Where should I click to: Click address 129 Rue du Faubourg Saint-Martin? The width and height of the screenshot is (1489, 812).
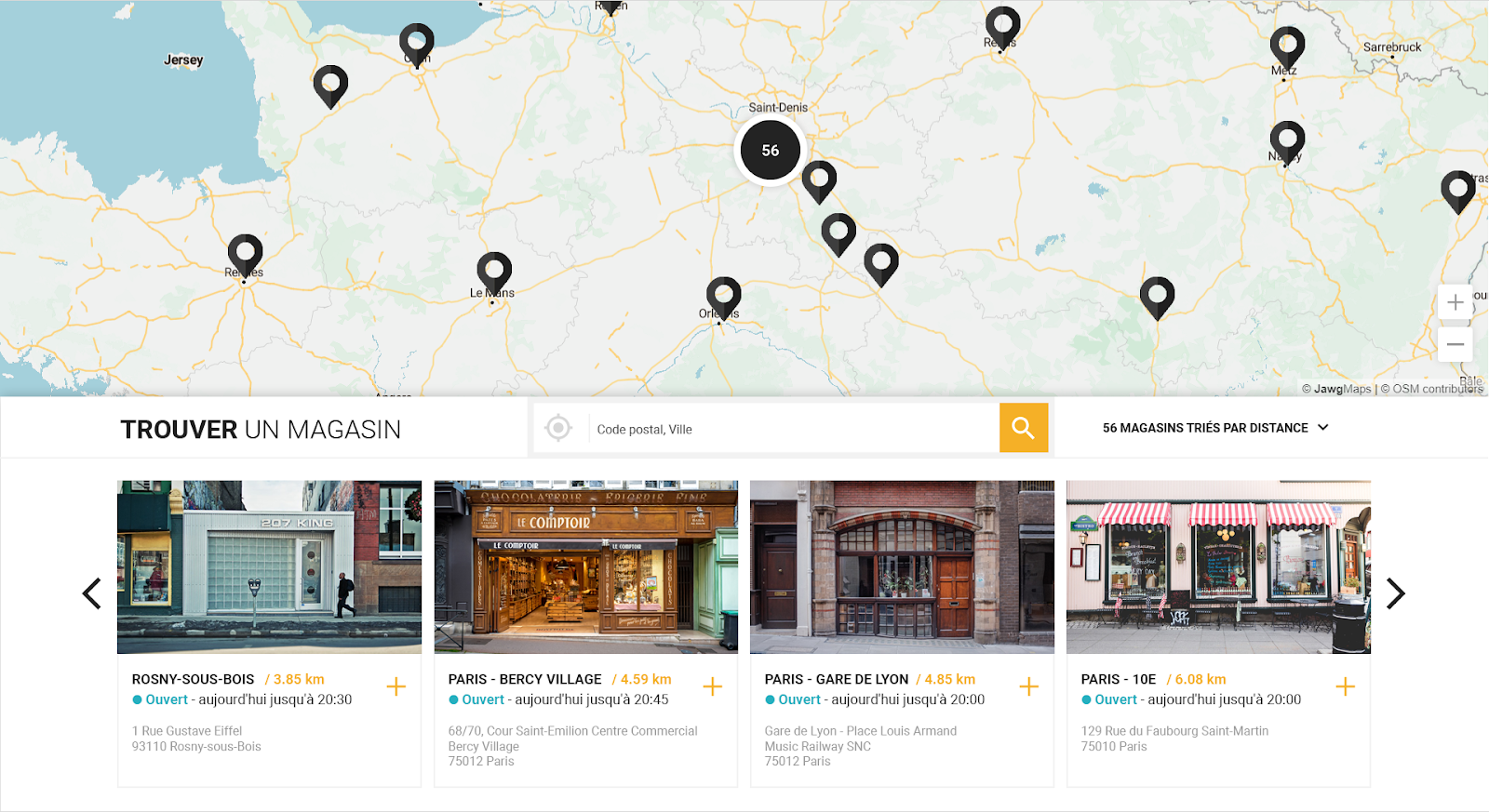1174,731
